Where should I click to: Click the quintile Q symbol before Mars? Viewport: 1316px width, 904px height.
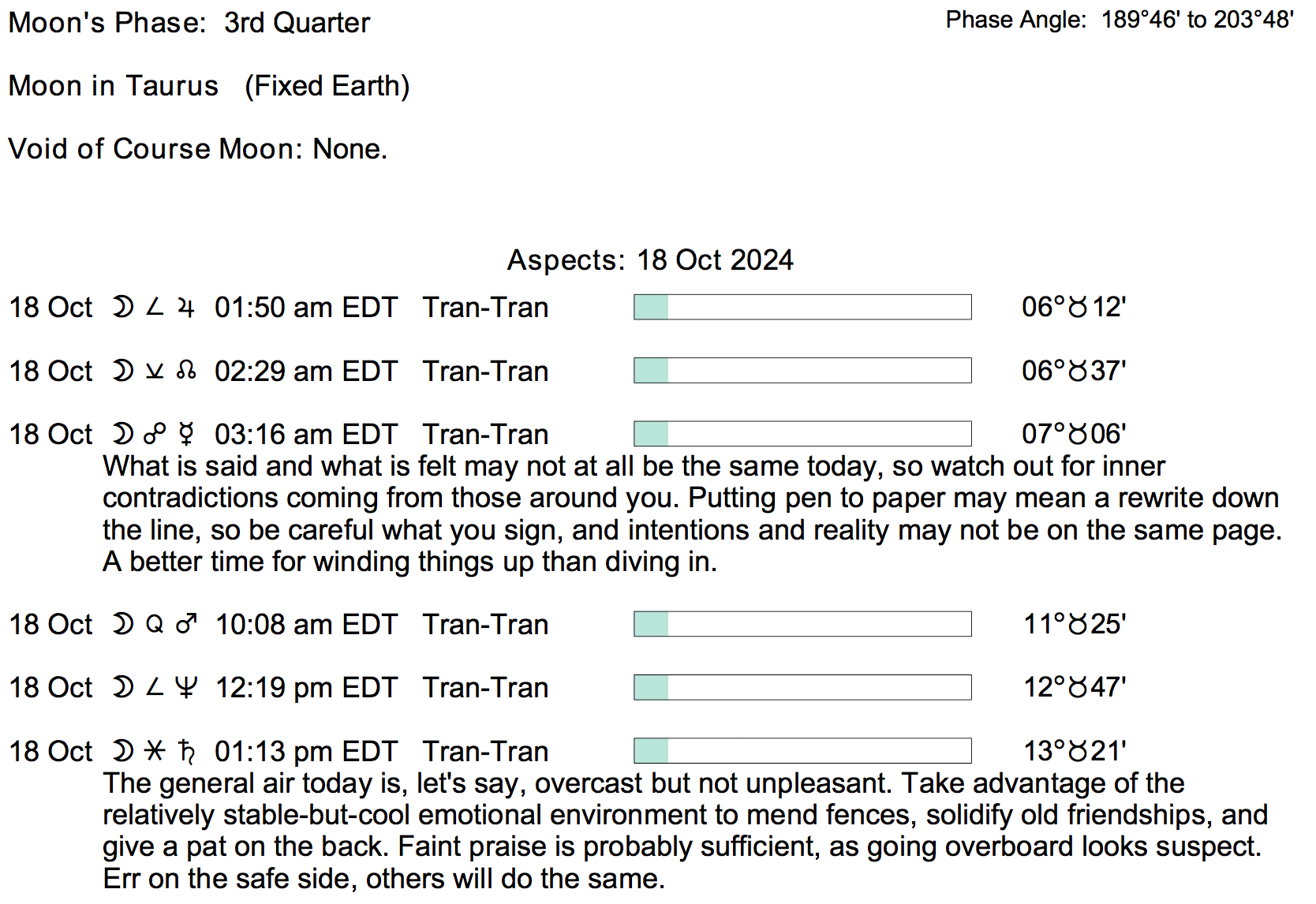[x=155, y=625]
